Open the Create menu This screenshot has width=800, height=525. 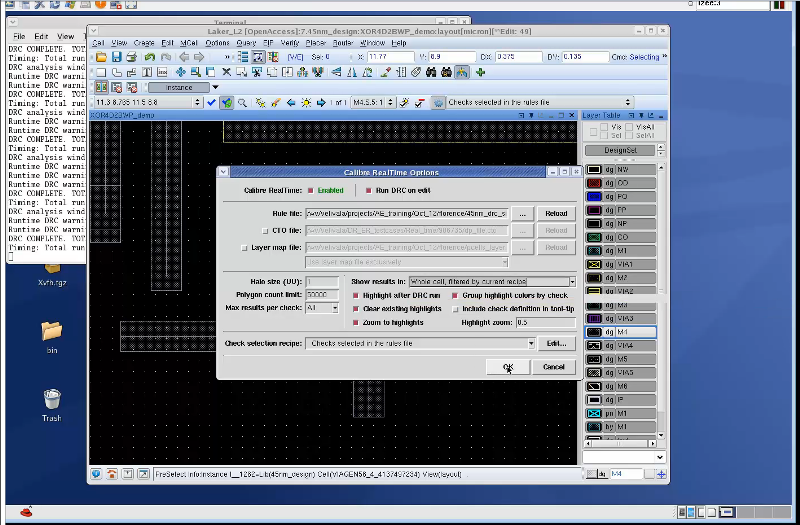click(x=144, y=43)
